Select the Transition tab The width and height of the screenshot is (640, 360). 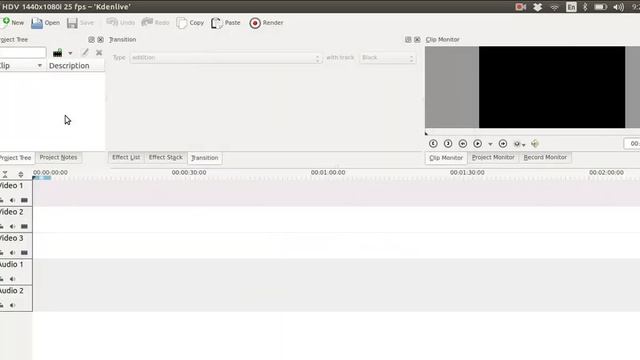[205, 158]
